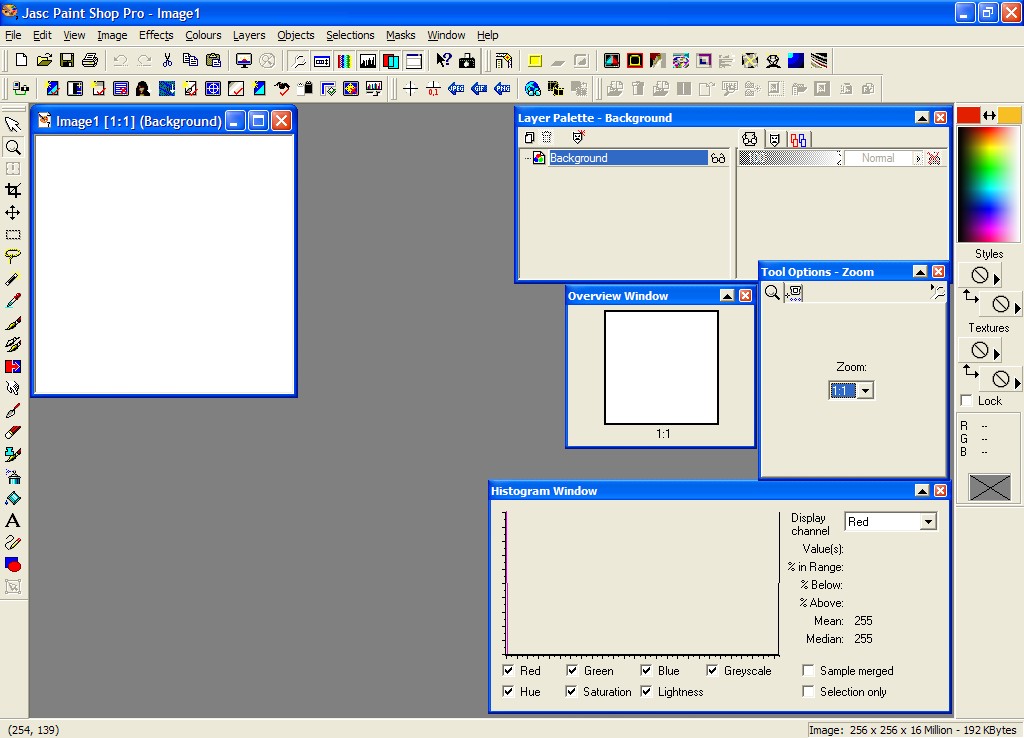Open the Effects menu

pyautogui.click(x=156, y=35)
